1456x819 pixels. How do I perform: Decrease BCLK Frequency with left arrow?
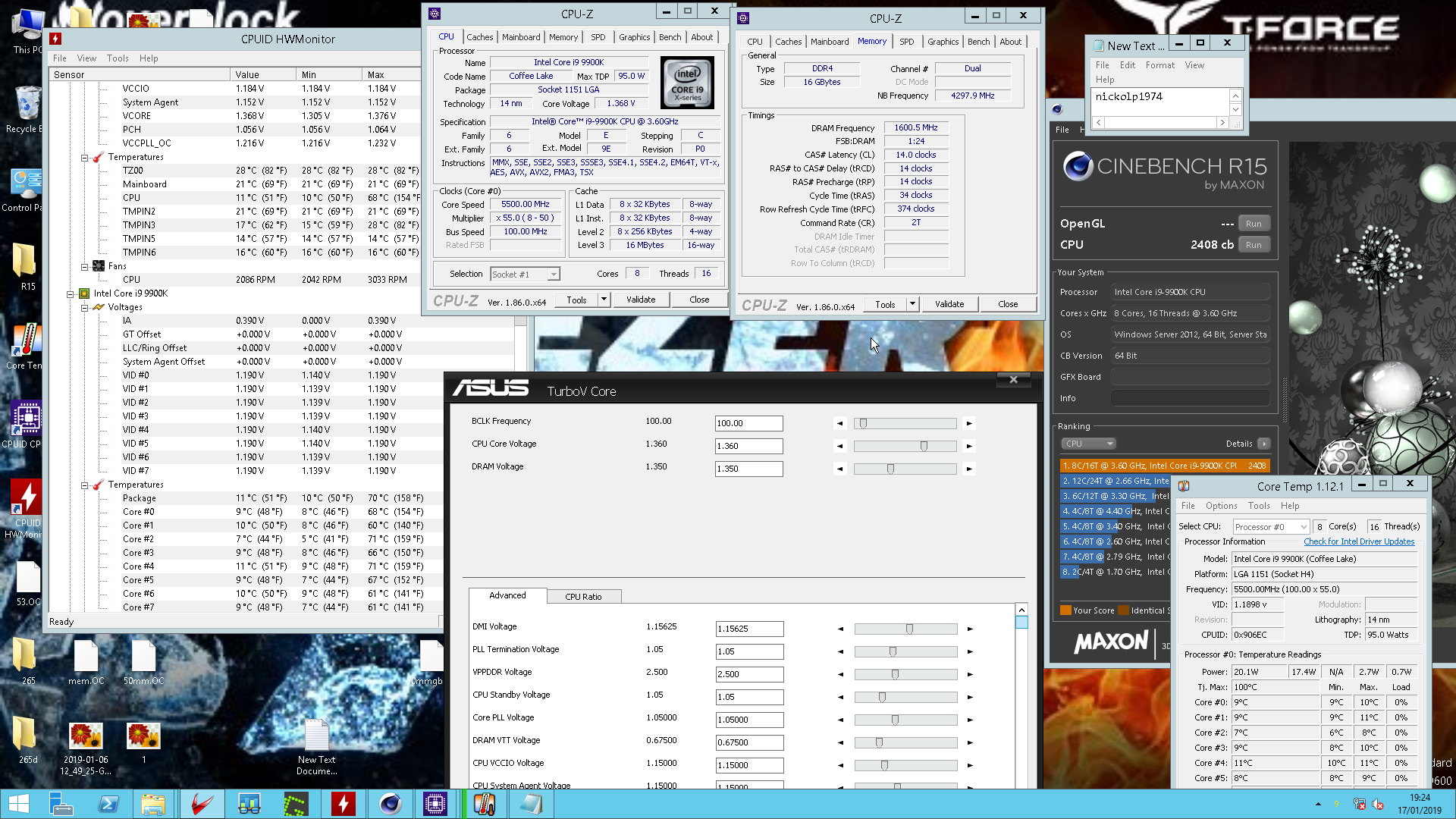pyautogui.click(x=839, y=424)
